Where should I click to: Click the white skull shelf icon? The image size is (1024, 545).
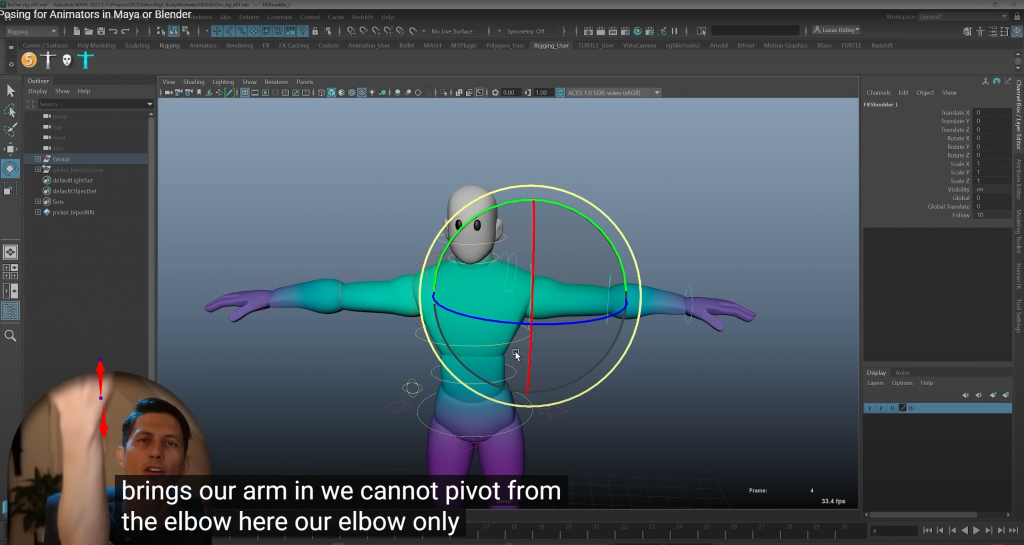pos(67,60)
